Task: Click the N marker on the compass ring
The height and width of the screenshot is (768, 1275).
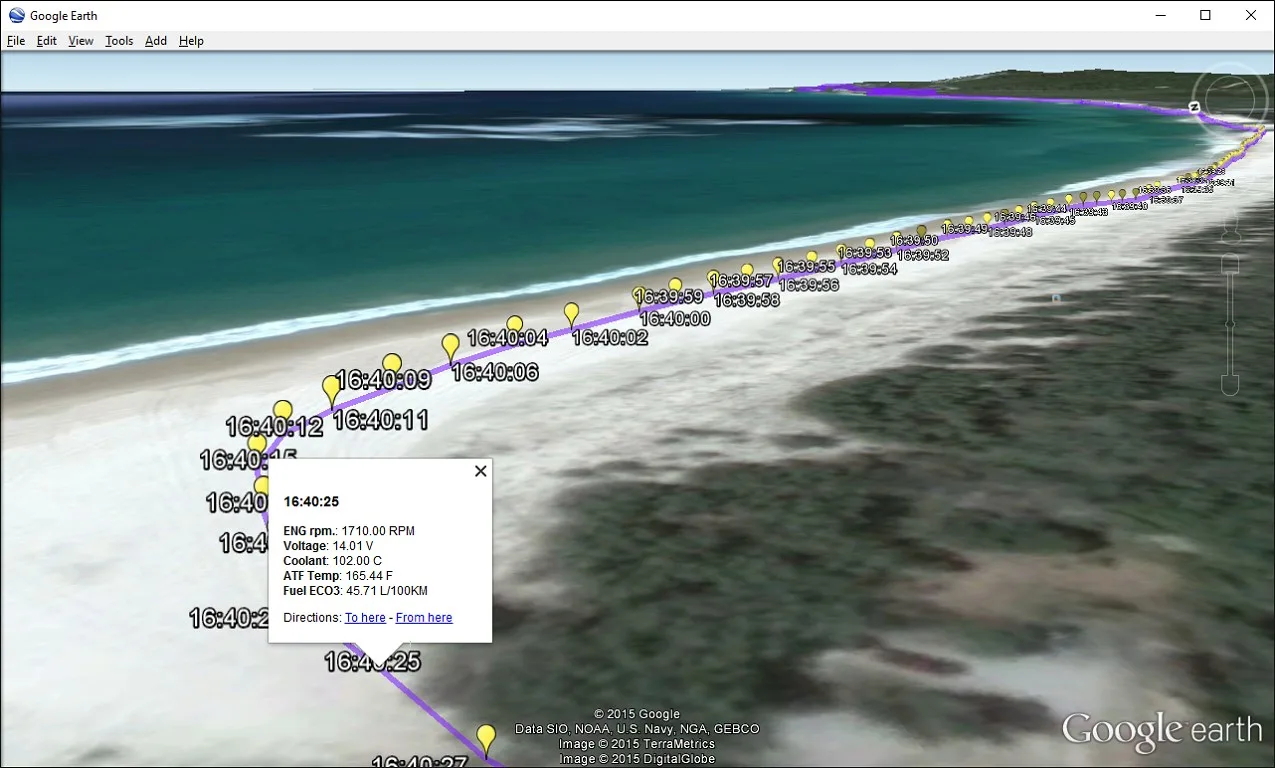Action: [1194, 106]
